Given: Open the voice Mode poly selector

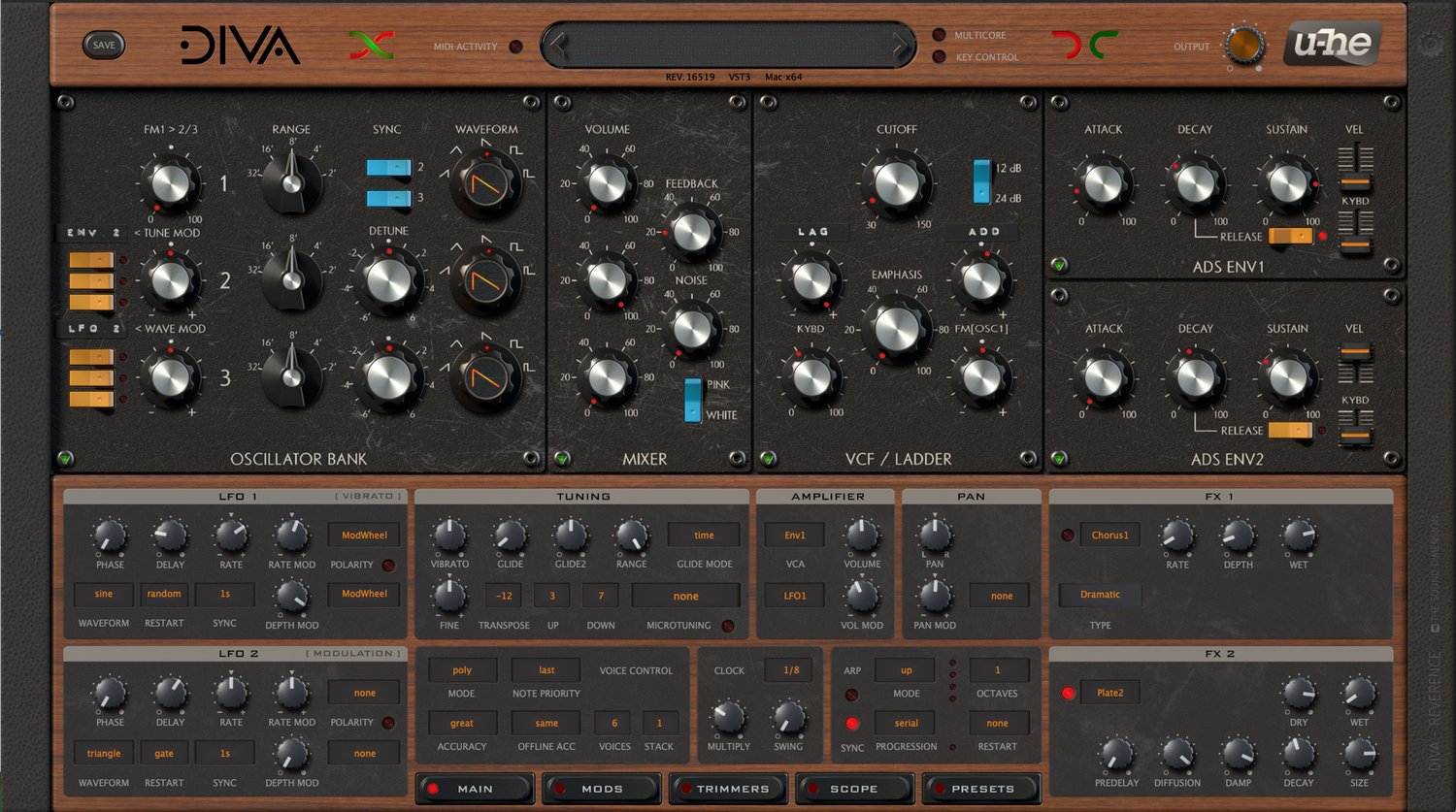Looking at the screenshot, I should coord(462,669).
